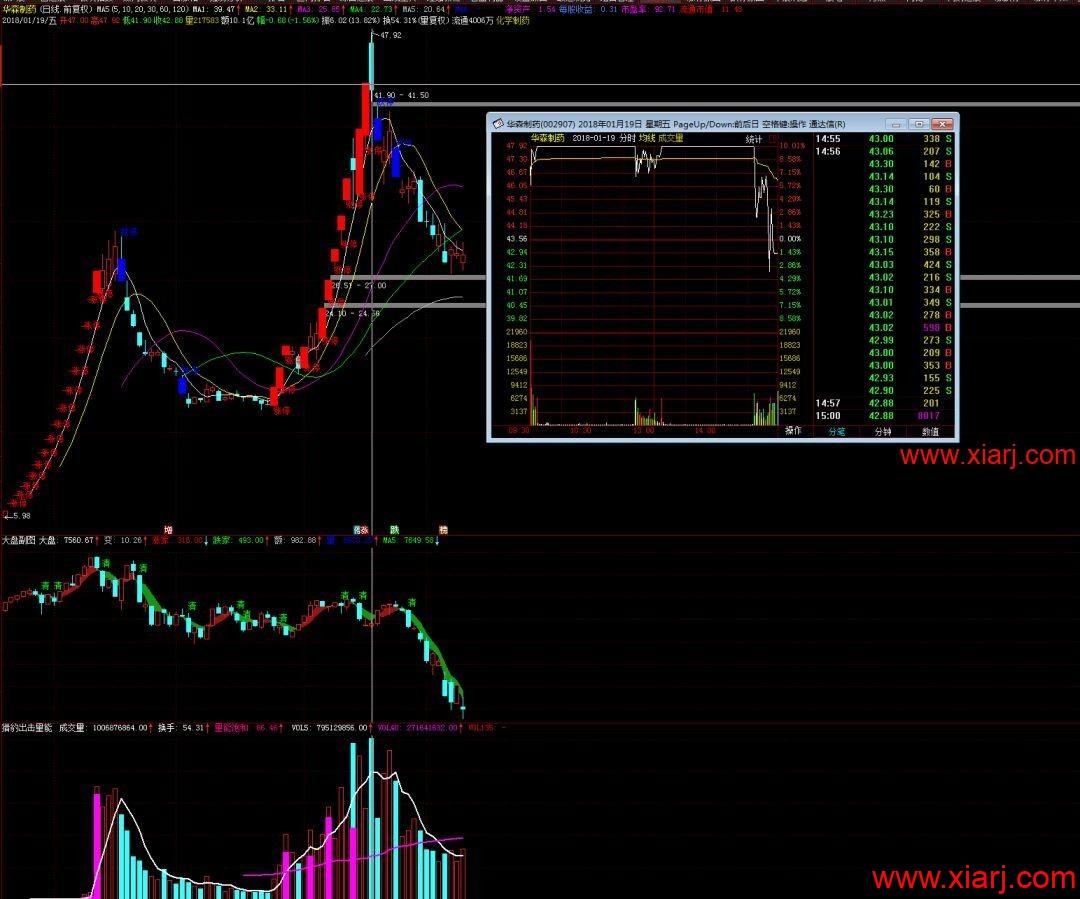Click the 猎豹出击量能 indicator name
Screen dimensions: 1080x899
[27, 727]
